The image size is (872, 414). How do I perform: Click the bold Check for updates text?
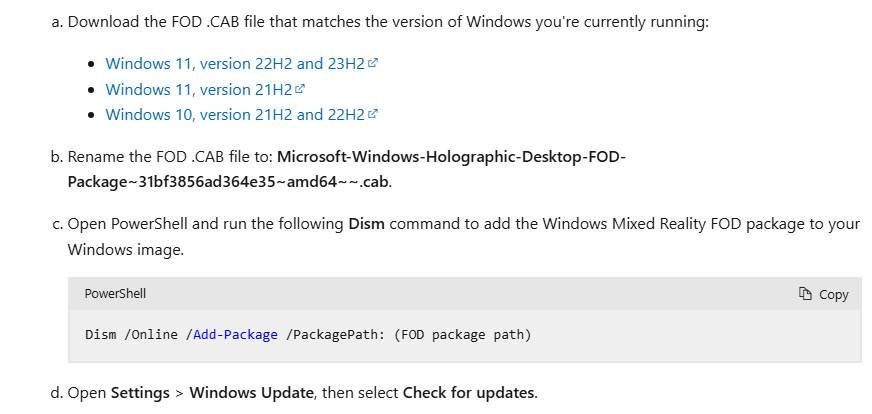tap(468, 392)
